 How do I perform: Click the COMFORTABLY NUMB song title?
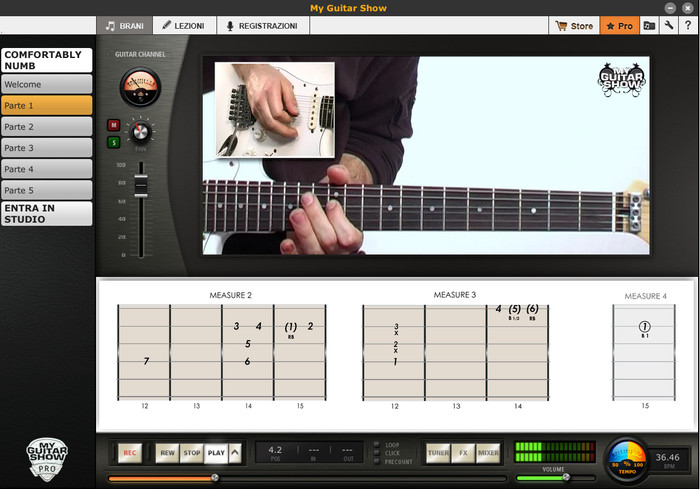(46, 60)
